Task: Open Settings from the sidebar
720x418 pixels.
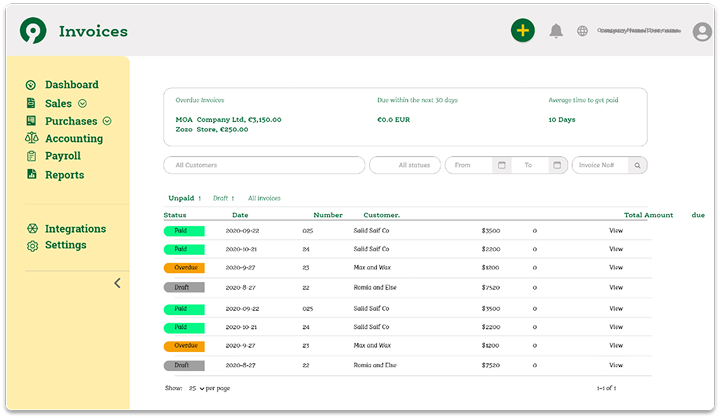Action: pyautogui.click(x=65, y=245)
